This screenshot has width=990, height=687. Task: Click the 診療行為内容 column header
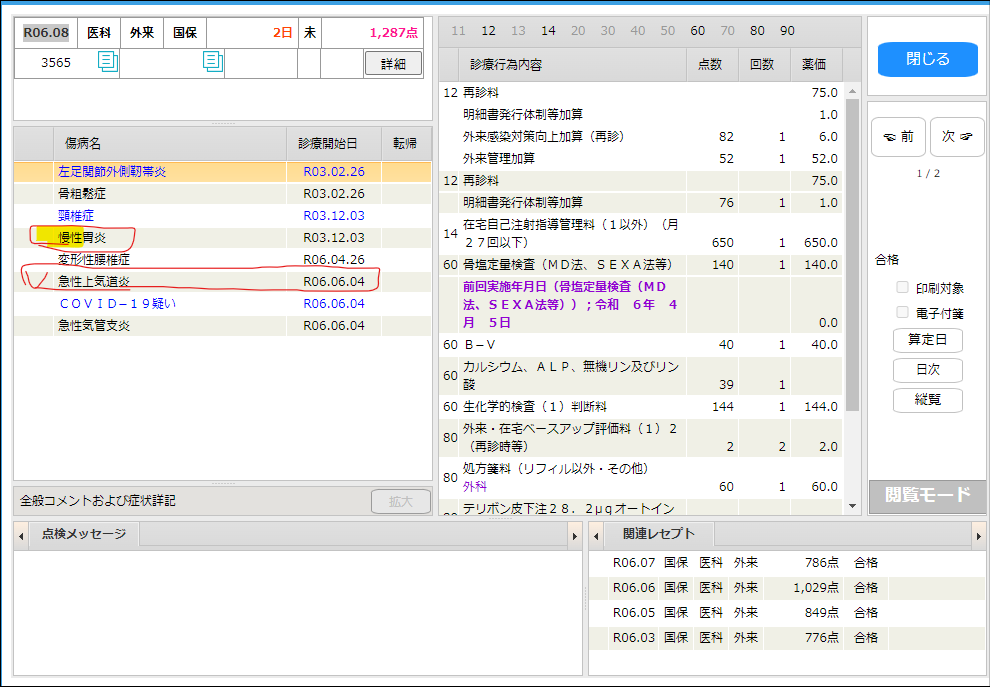tap(573, 64)
